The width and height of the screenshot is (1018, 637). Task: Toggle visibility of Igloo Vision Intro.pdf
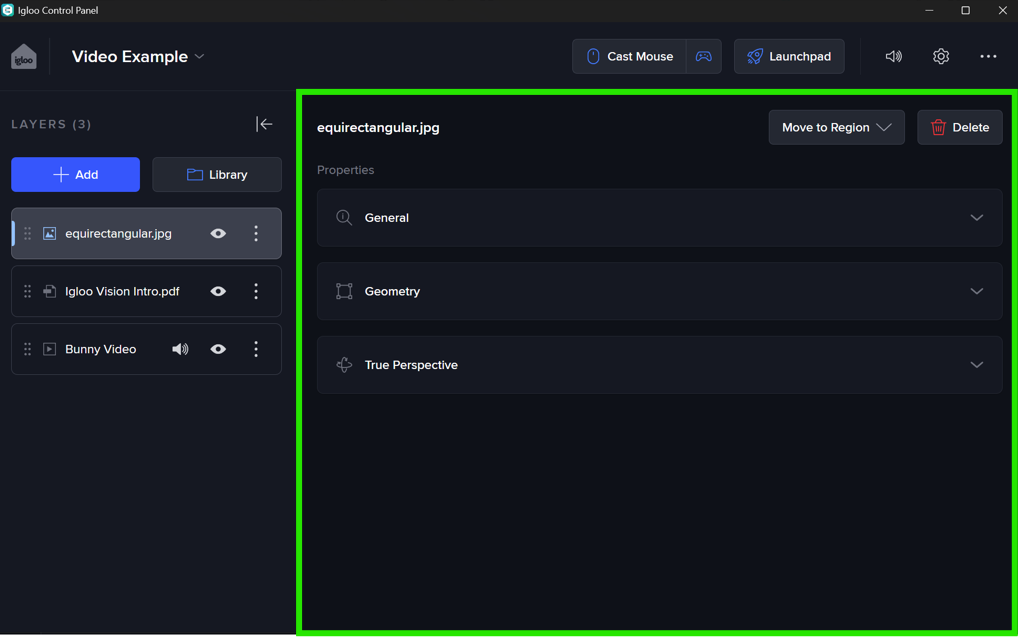(x=218, y=291)
